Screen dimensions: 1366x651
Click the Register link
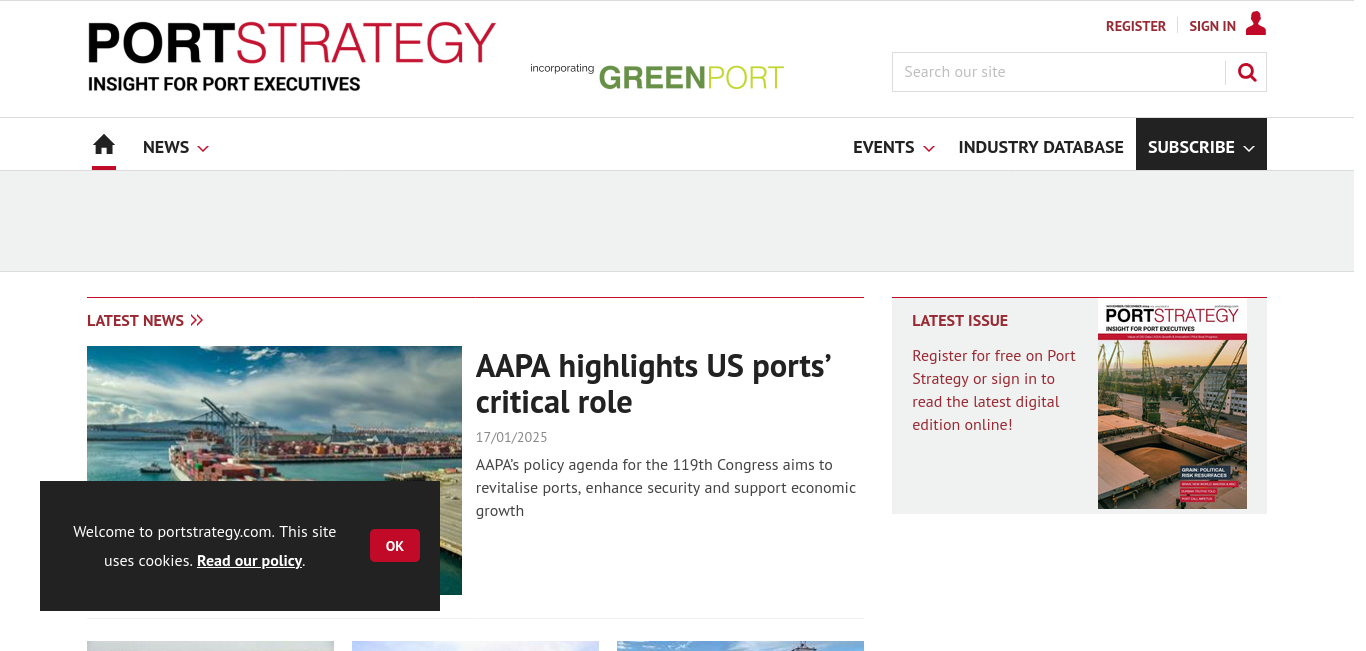[1136, 26]
